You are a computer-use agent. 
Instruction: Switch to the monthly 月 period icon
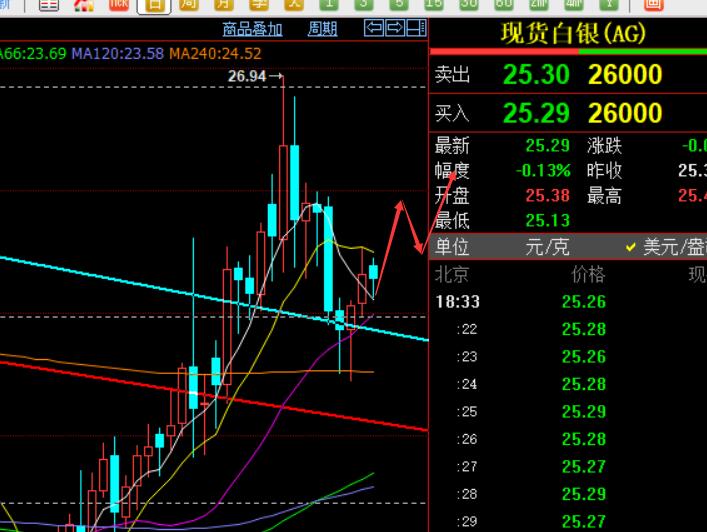[224, 5]
